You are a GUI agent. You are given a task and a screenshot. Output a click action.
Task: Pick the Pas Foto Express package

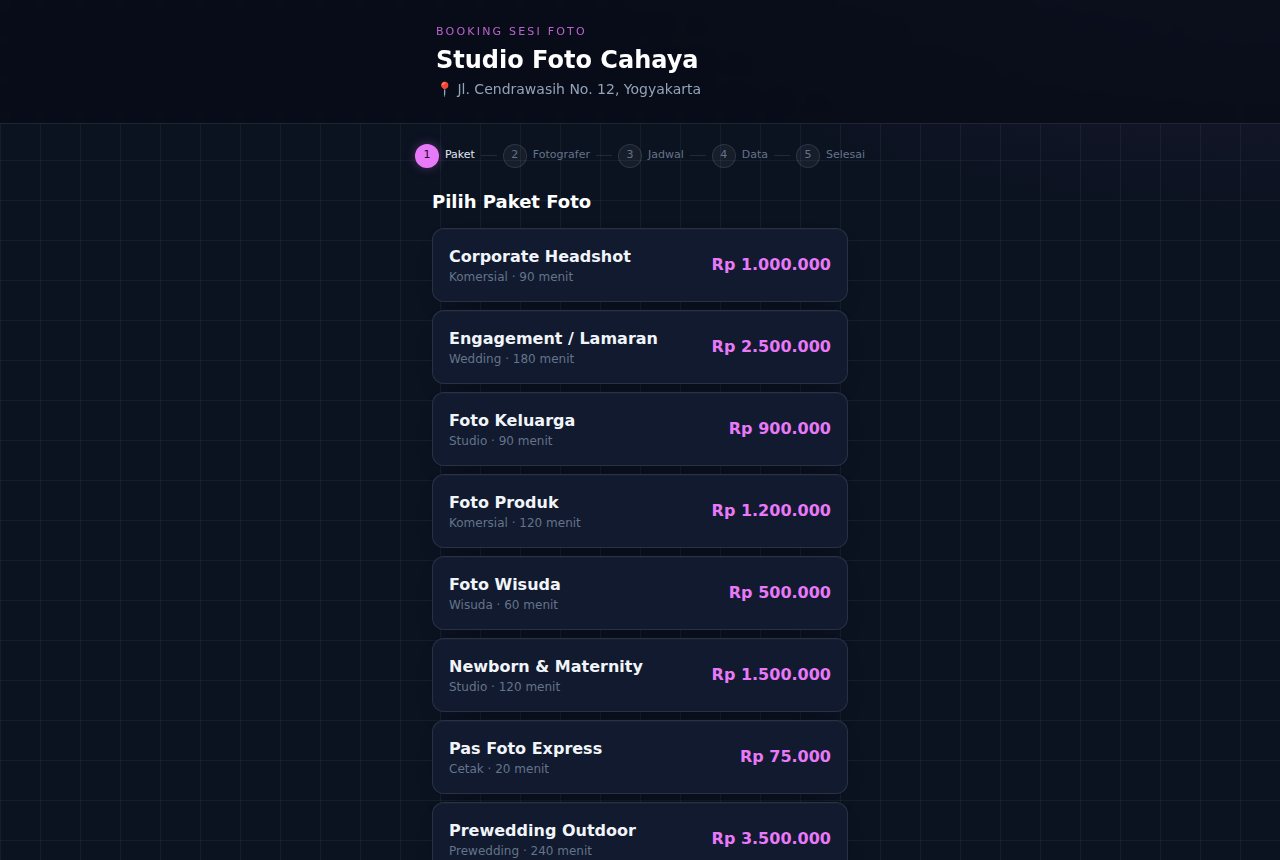point(640,757)
